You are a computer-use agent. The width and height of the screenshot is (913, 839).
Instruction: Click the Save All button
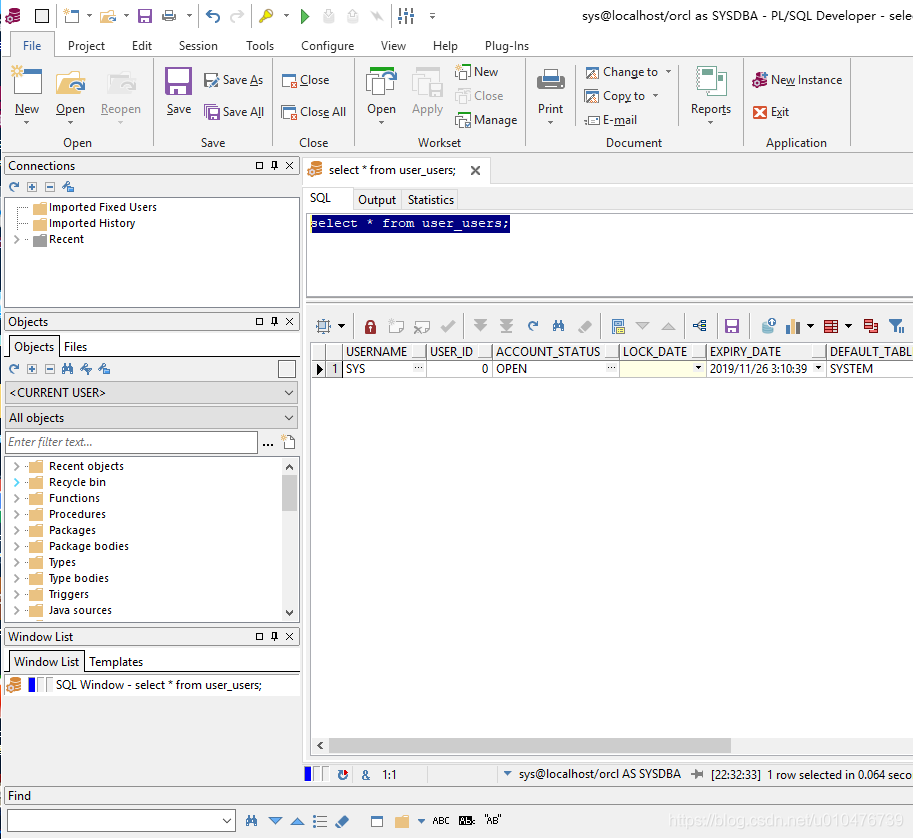(x=233, y=112)
